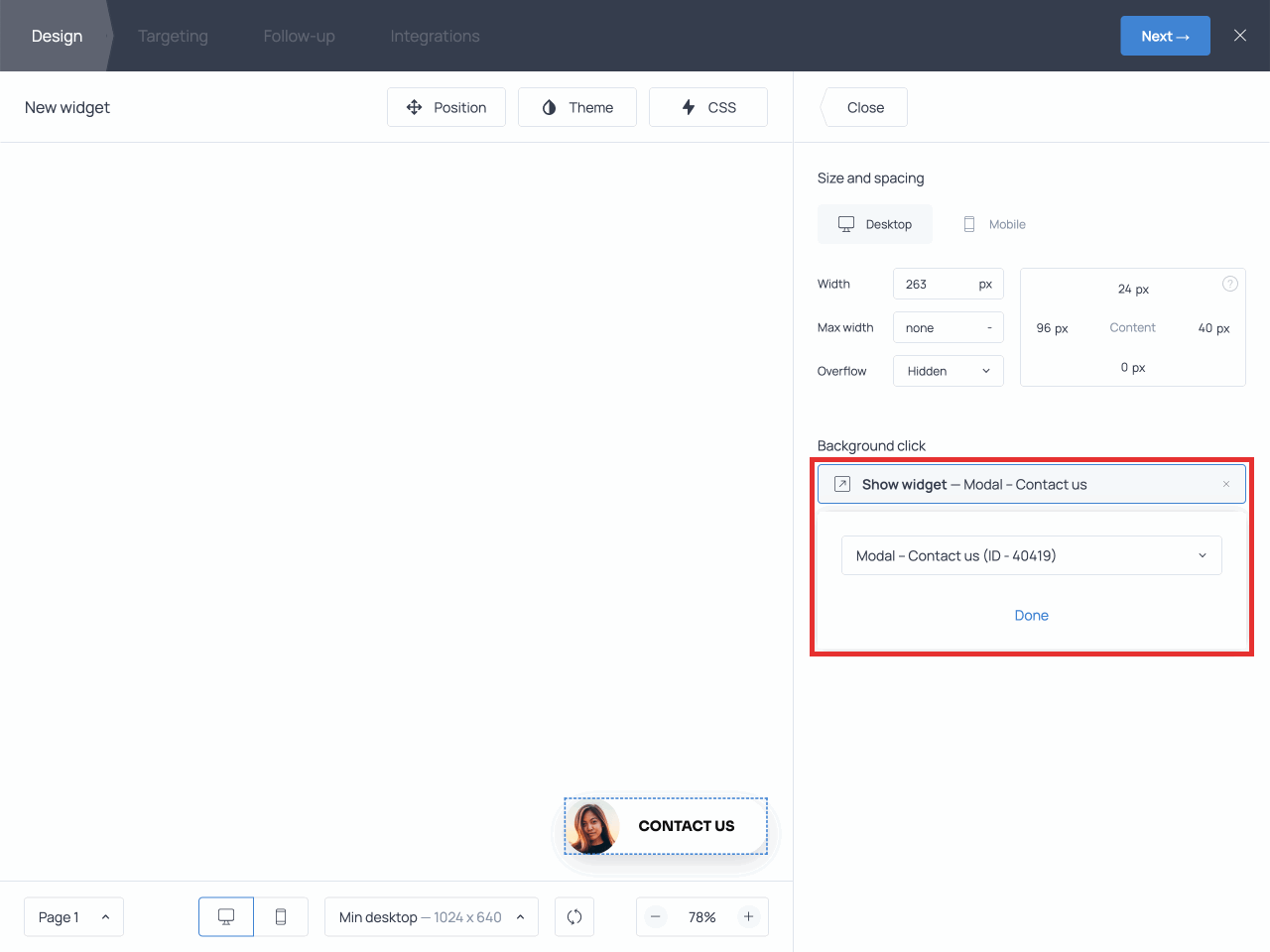Go to the Targeting tab
The width and height of the screenshot is (1270, 952).
click(173, 36)
